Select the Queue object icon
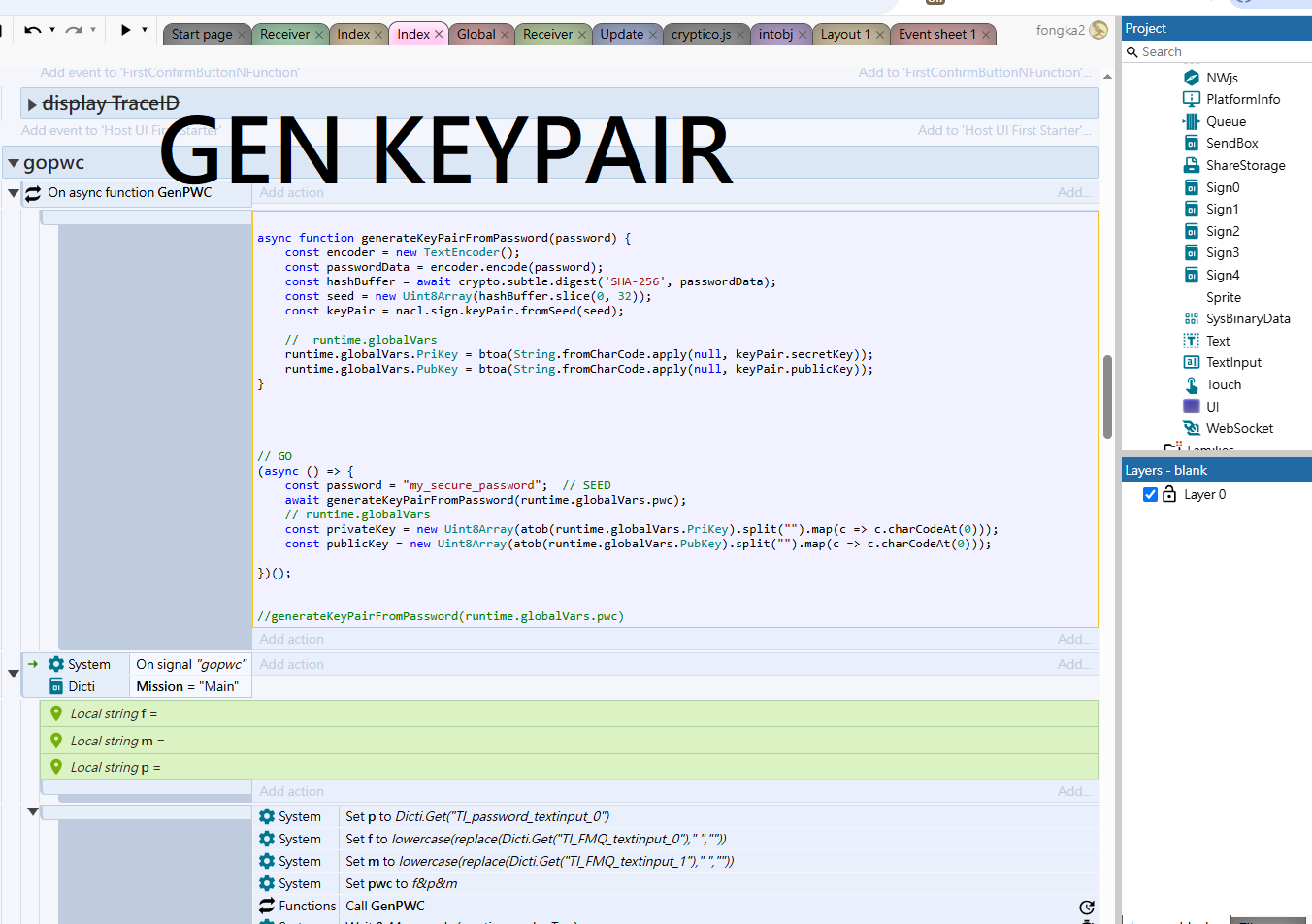The height and width of the screenshot is (924, 1312). pyautogui.click(x=1192, y=121)
